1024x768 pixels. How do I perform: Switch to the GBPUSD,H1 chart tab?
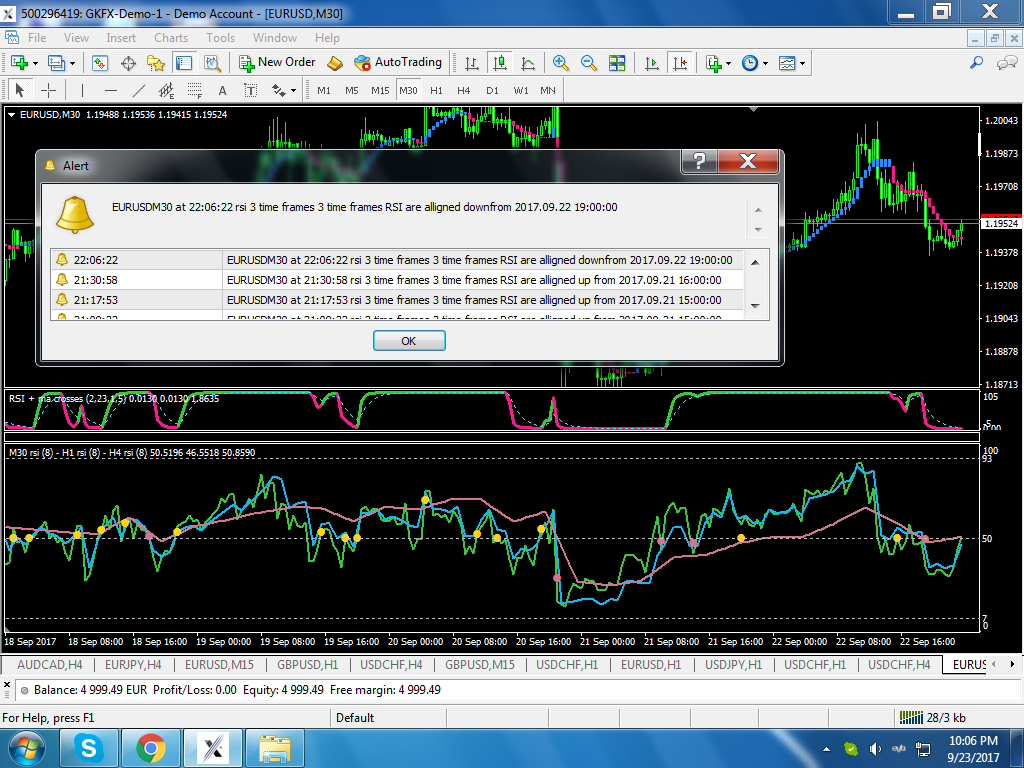(x=308, y=665)
